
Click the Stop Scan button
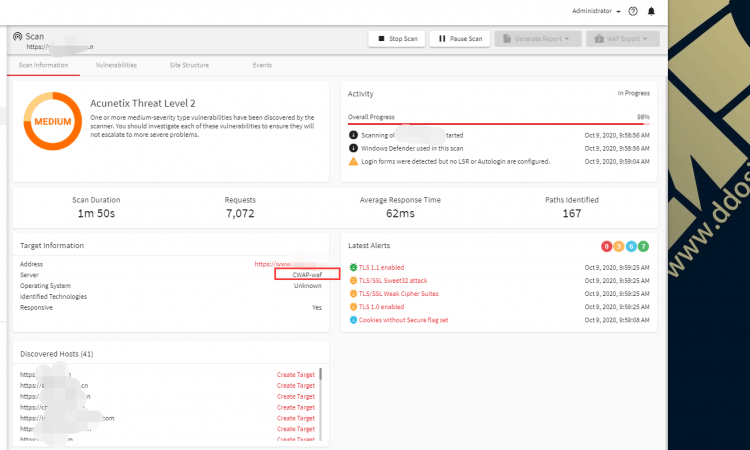(397, 39)
